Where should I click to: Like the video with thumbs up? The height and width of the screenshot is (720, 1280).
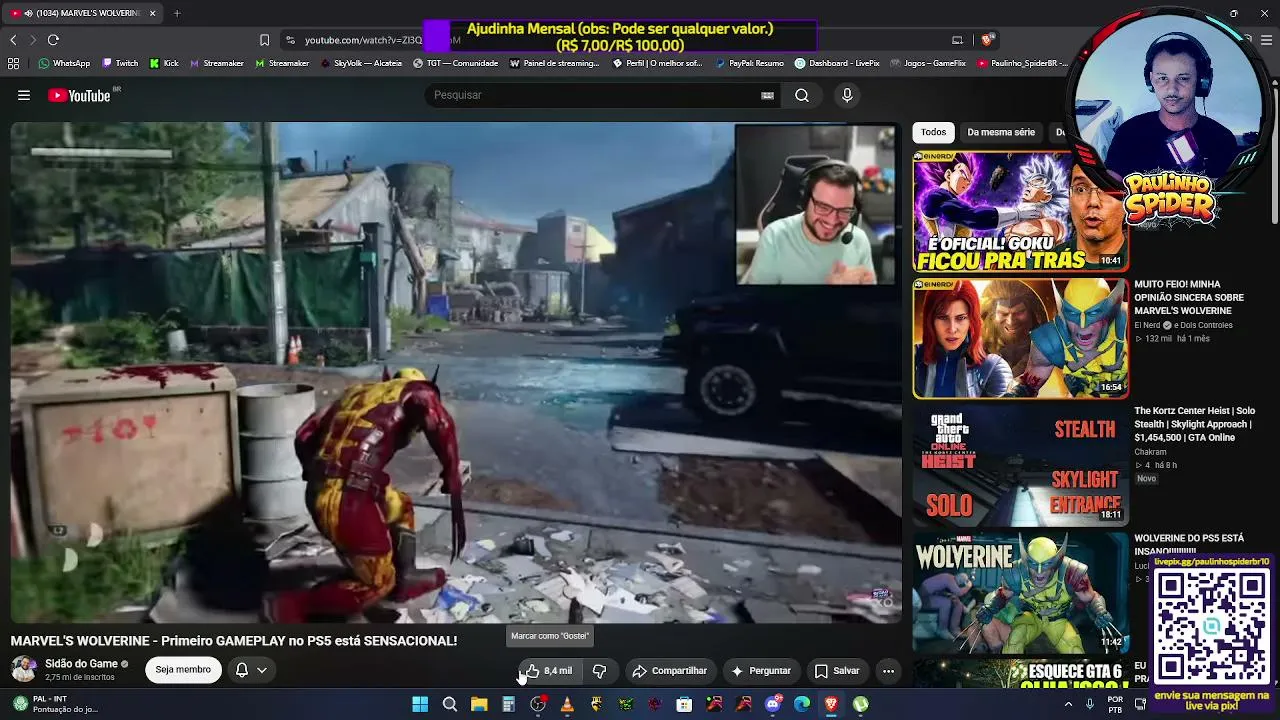[x=548, y=671]
